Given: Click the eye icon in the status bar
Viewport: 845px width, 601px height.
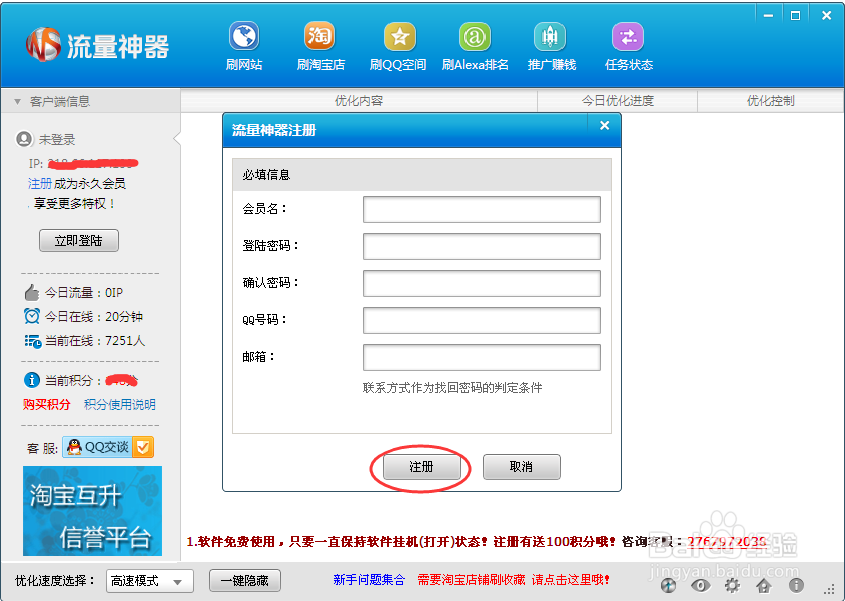Looking at the screenshot, I should point(700,586).
